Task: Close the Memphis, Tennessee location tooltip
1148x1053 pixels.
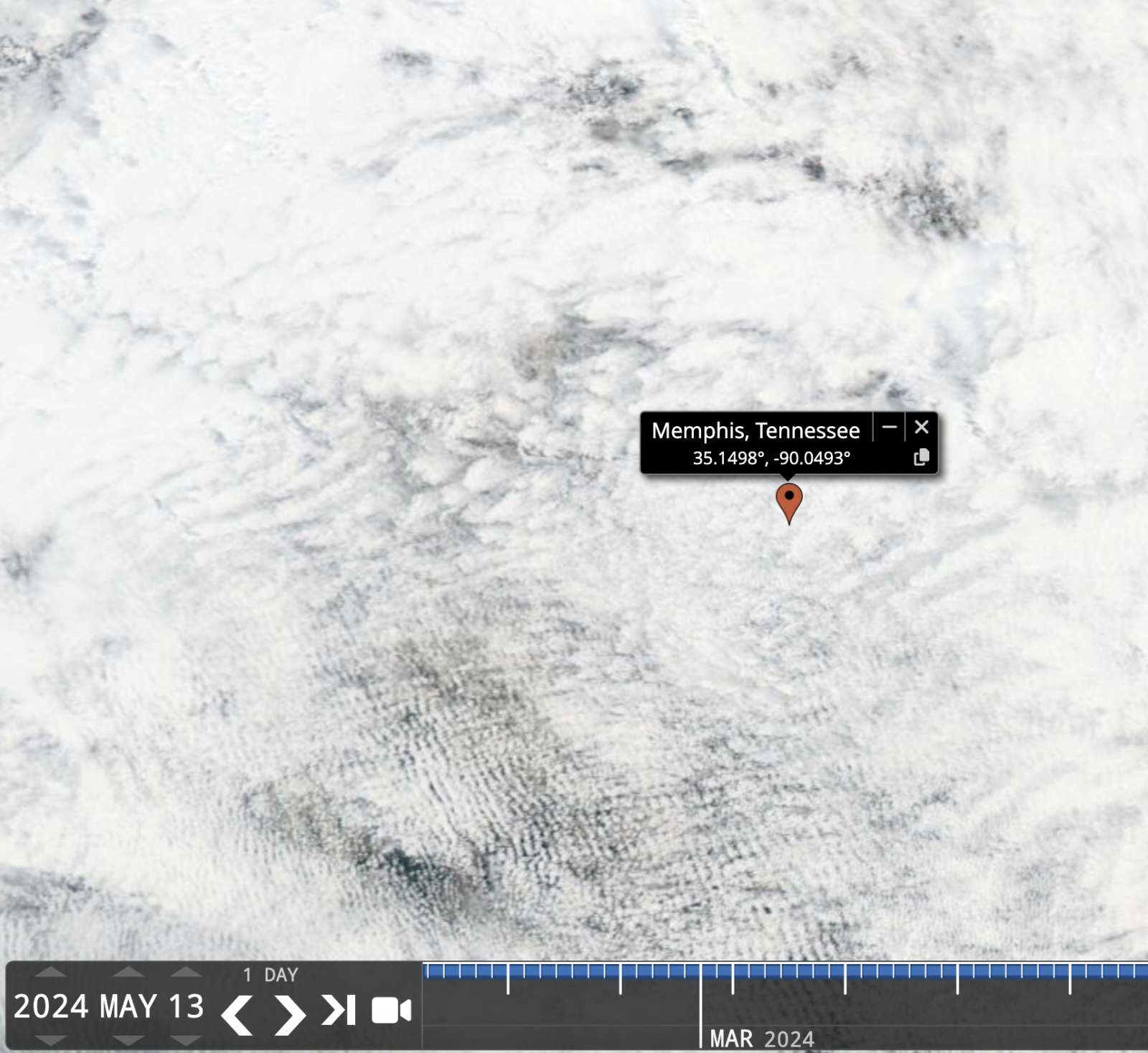Action: pyautogui.click(x=922, y=428)
